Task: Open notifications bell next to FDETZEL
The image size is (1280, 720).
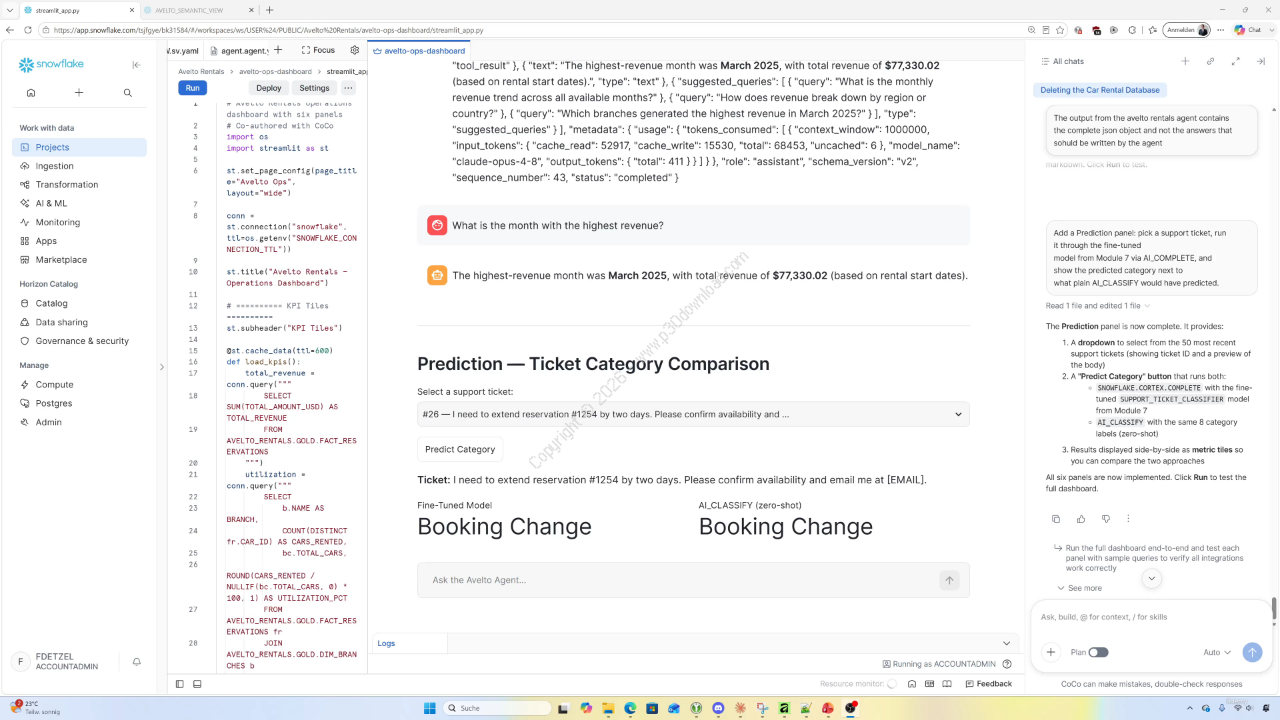Action: pyautogui.click(x=137, y=661)
